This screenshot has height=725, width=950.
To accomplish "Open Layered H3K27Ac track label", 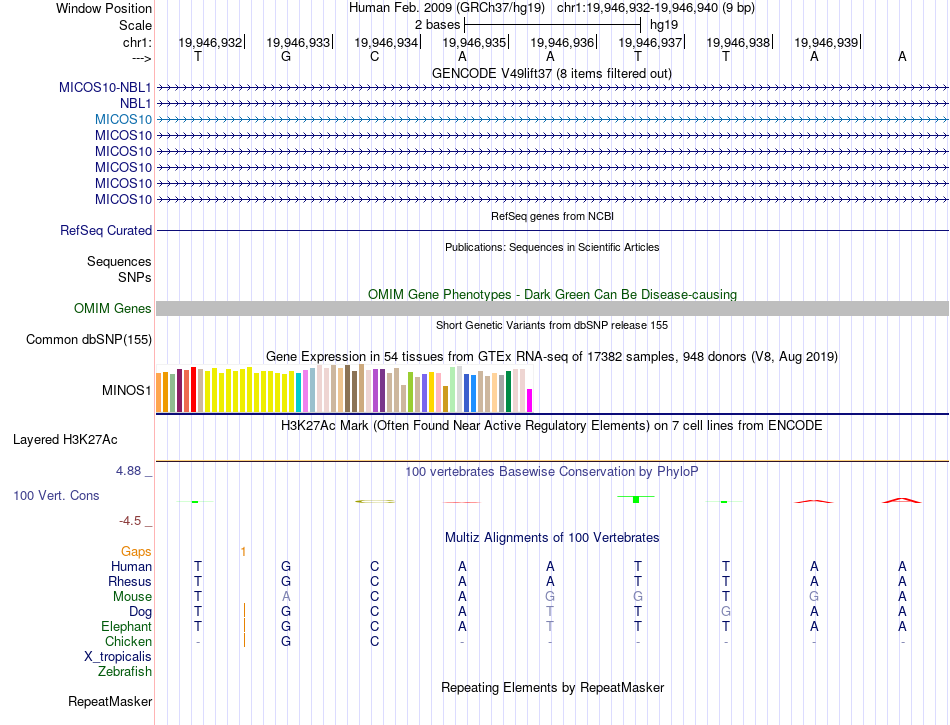I will pyautogui.click(x=65, y=439).
